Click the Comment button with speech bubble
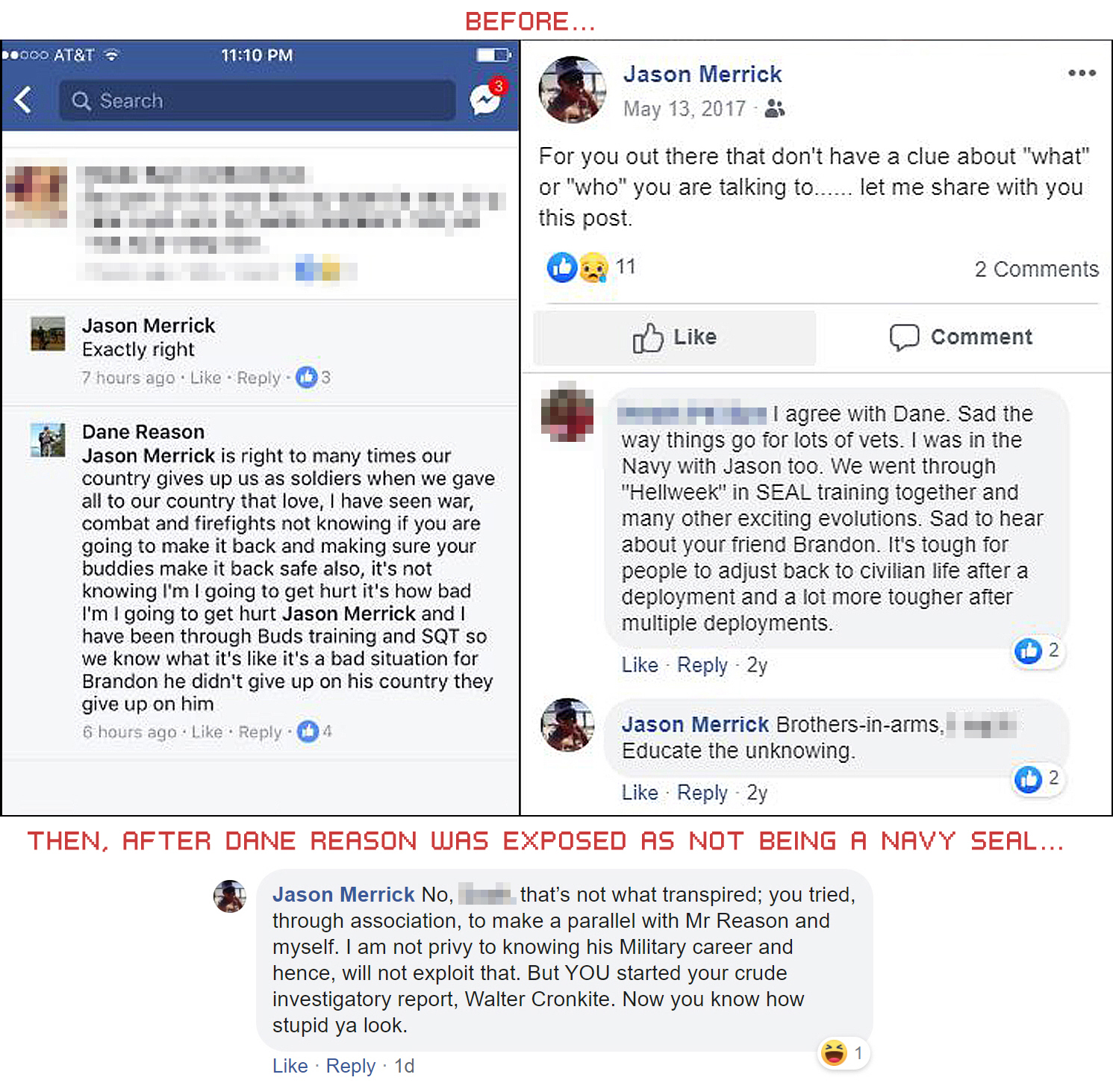 pos(961,337)
